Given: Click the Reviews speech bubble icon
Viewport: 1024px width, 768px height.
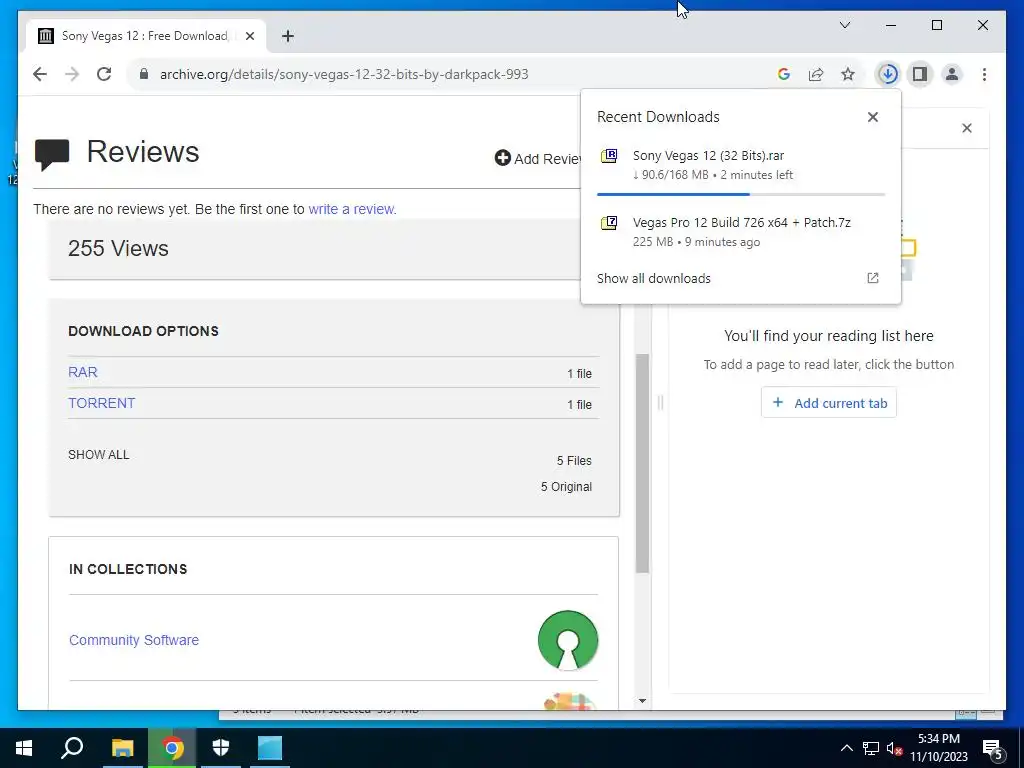Looking at the screenshot, I should point(52,155).
